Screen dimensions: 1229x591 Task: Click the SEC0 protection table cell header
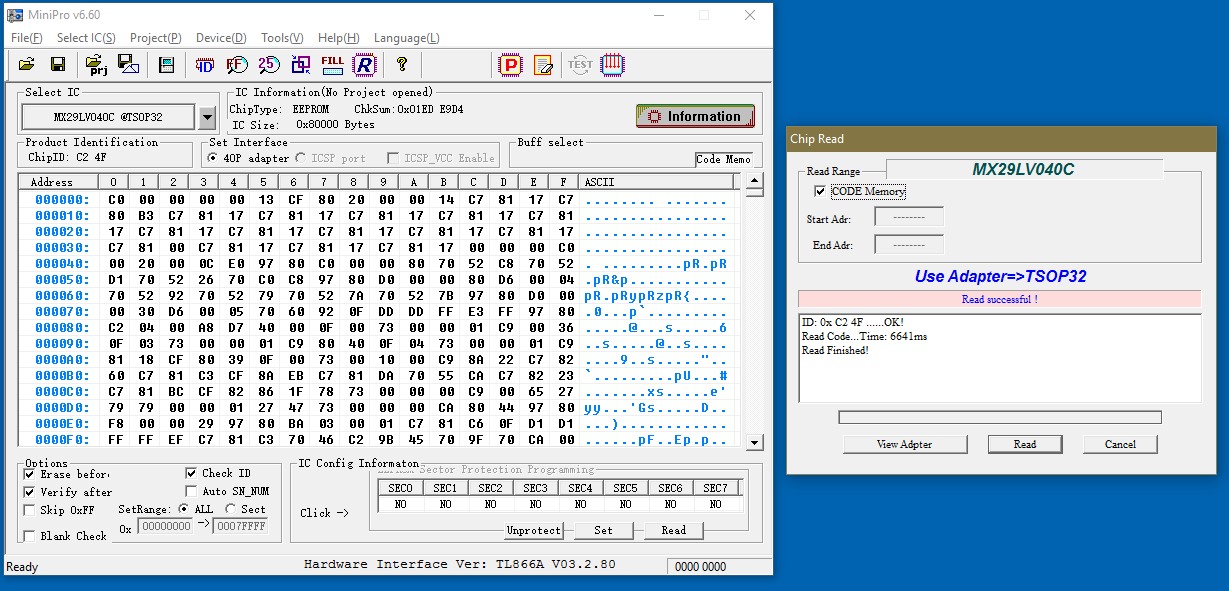(x=399, y=488)
